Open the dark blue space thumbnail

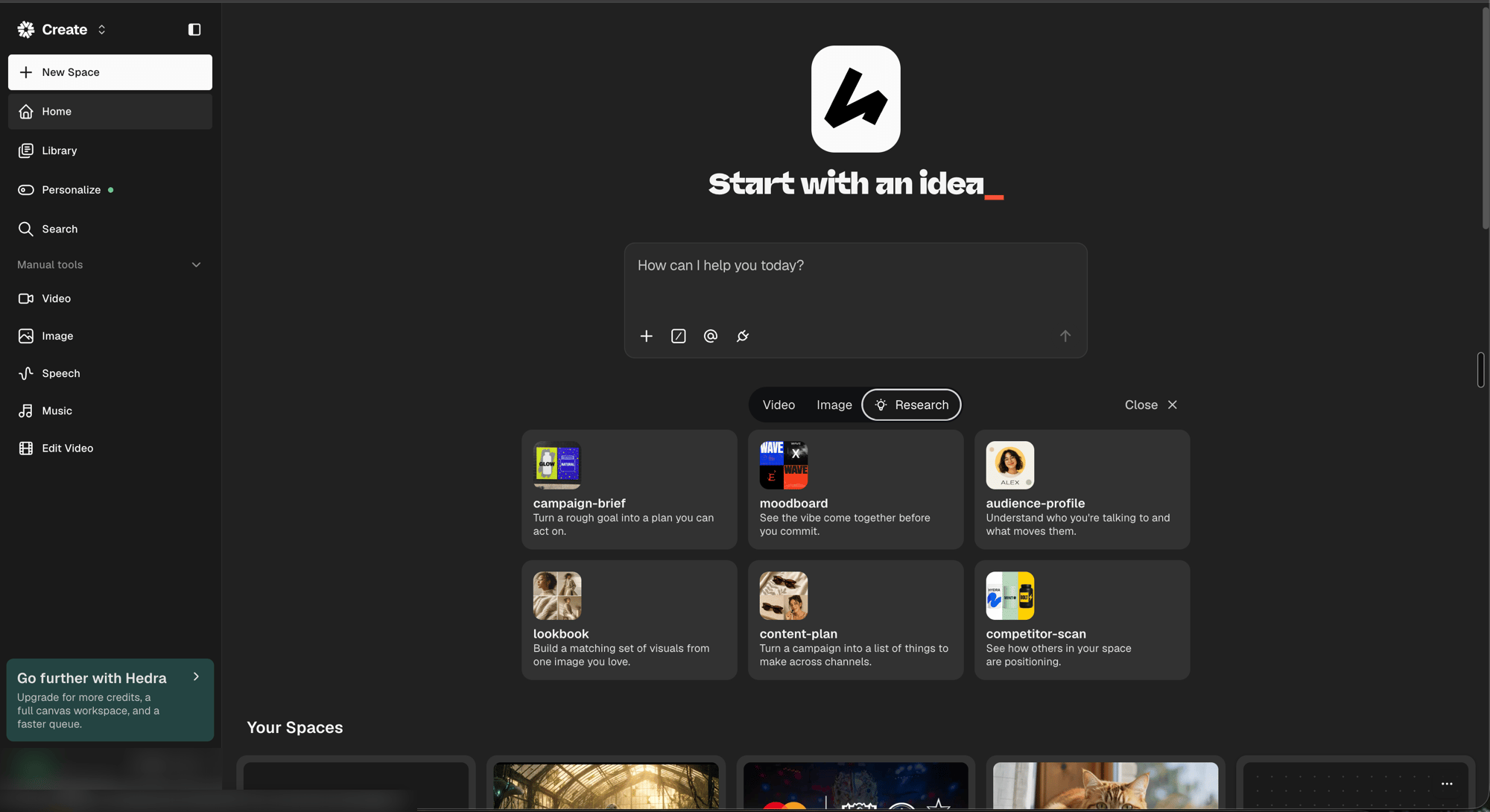click(x=855, y=785)
